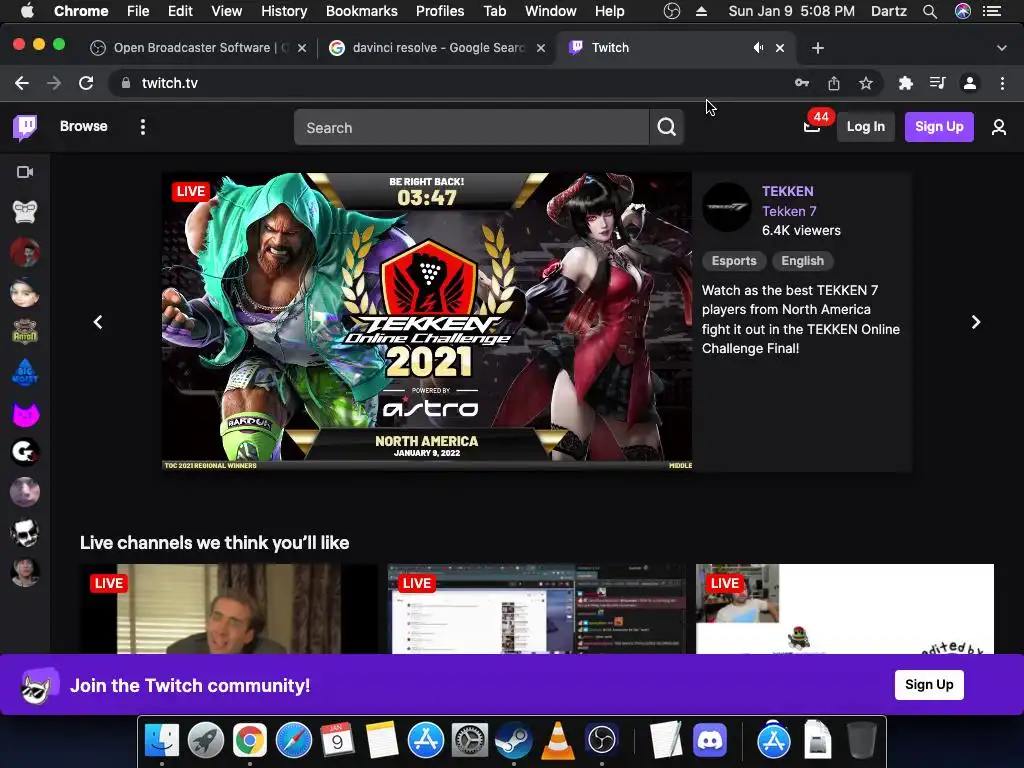Viewport: 1024px width, 768px height.
Task: Open the Profiles menu
Action: [x=440, y=11]
